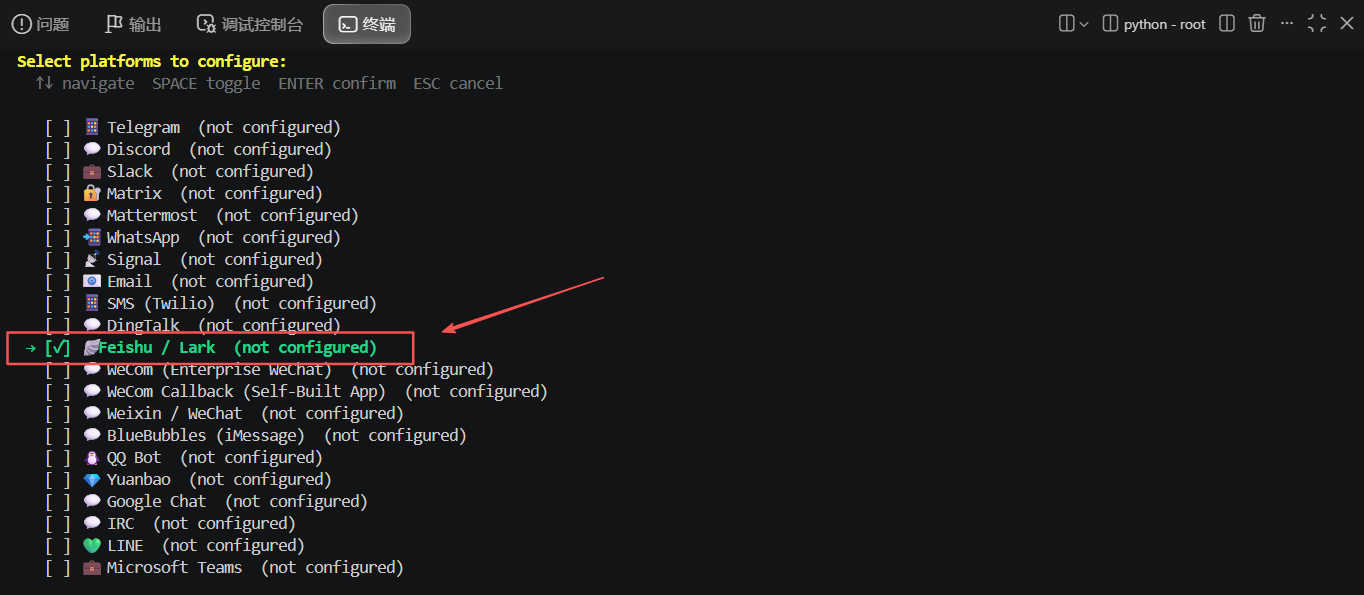Click the Google Chat entry label

(156, 501)
